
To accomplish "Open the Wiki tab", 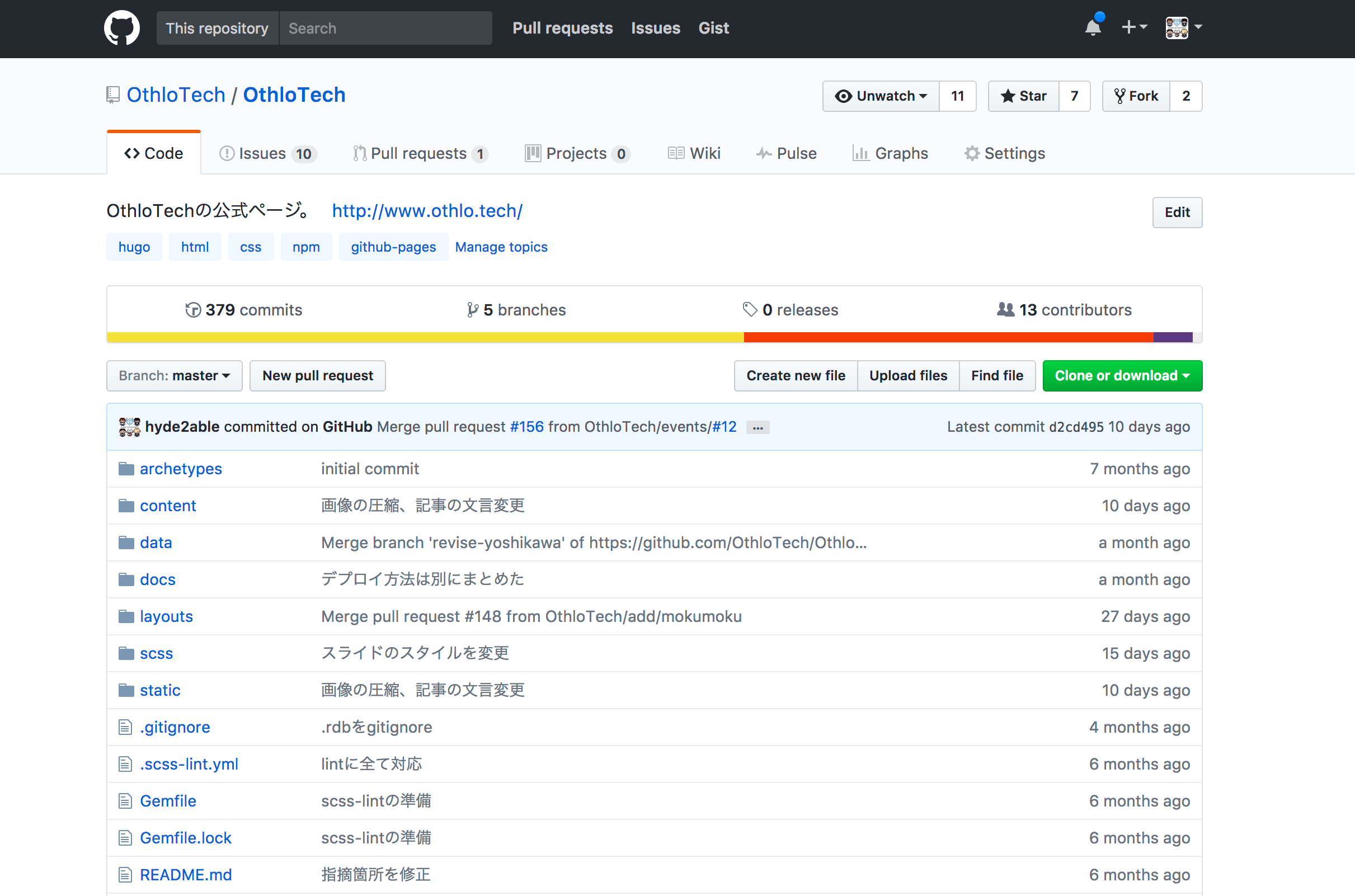I will (x=694, y=153).
